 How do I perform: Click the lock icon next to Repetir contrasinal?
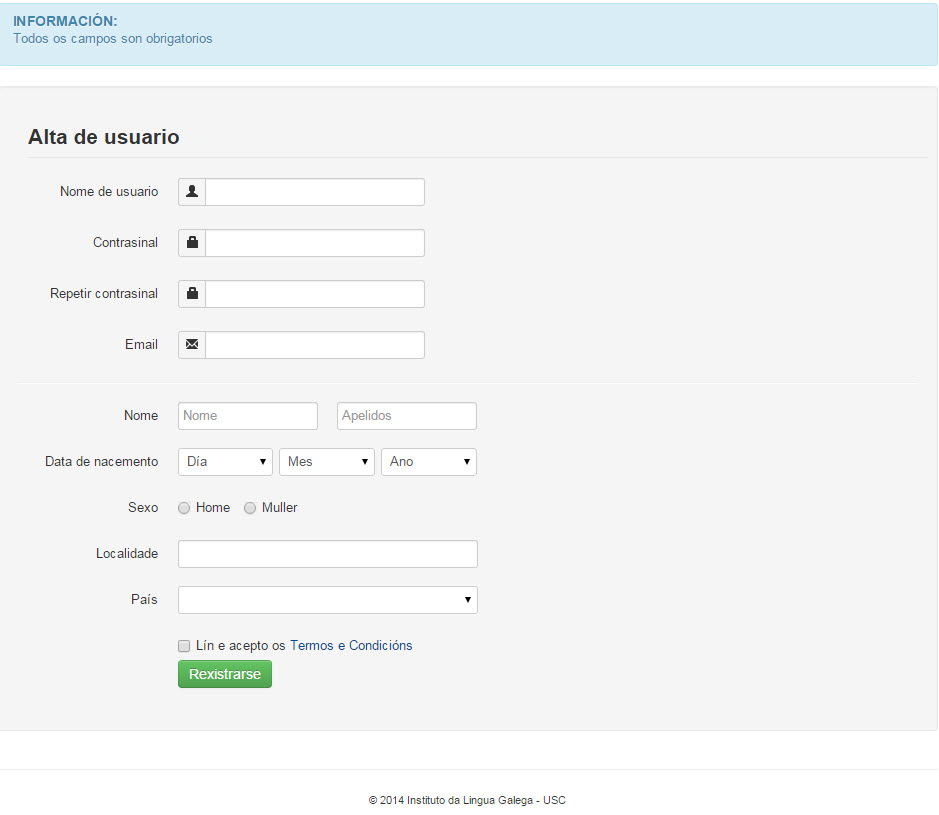192,294
